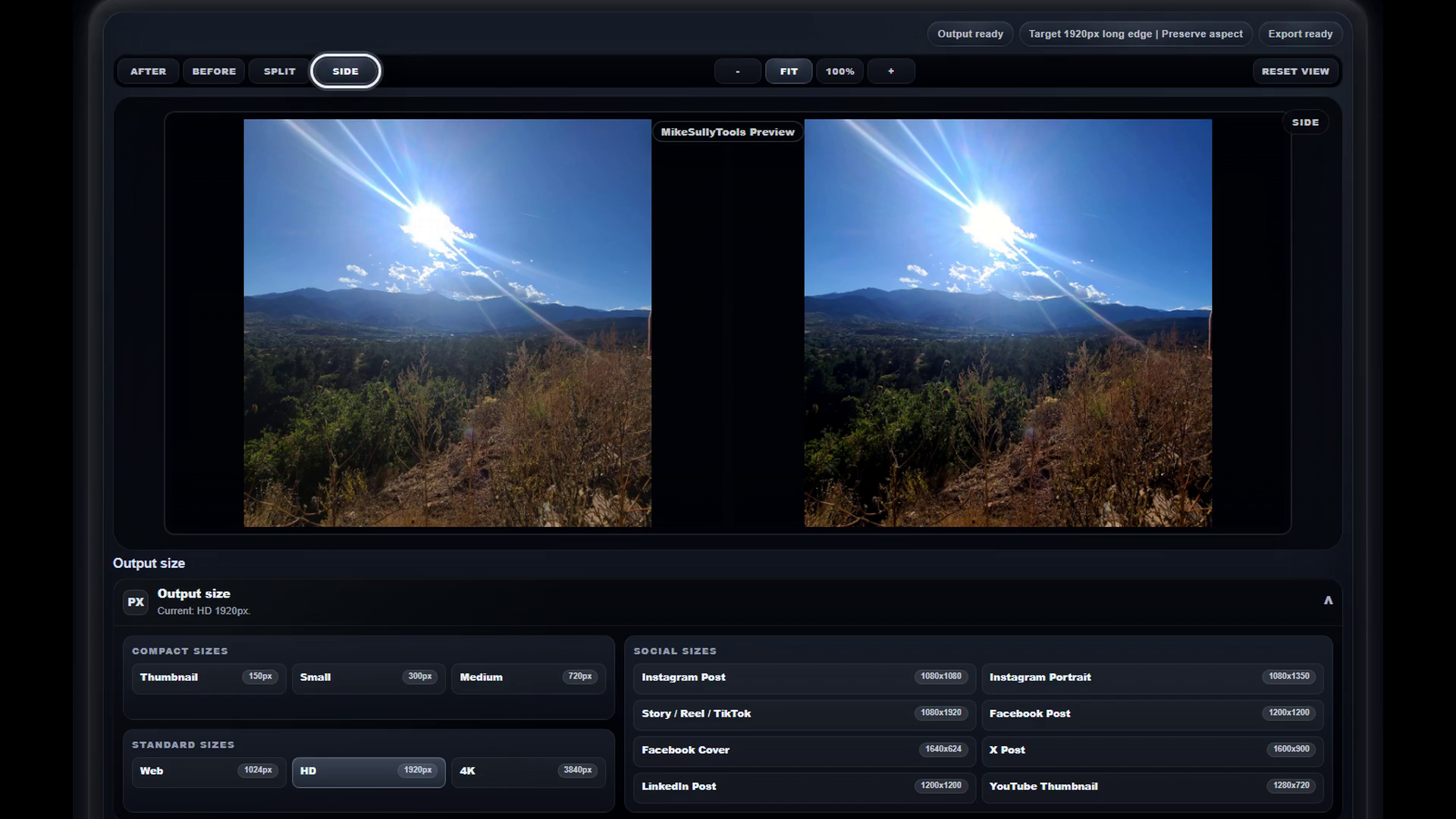Select Facebook Cover 1640x624 preset
The image size is (1456, 819).
pos(804,750)
